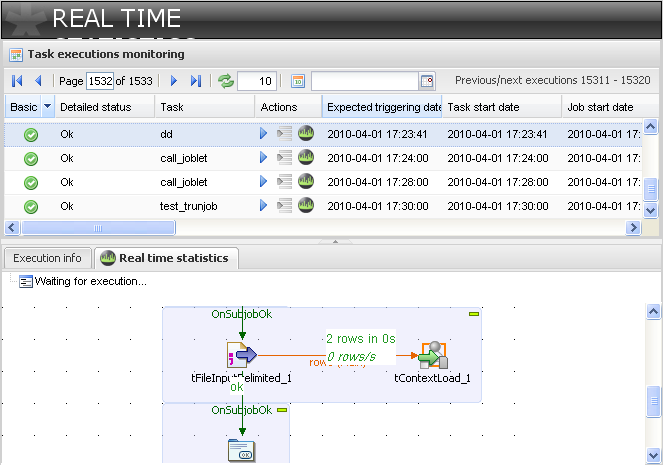Collapse the tFileInputDelimited subjob box
This screenshot has width=663, height=465.
[x=474, y=314]
